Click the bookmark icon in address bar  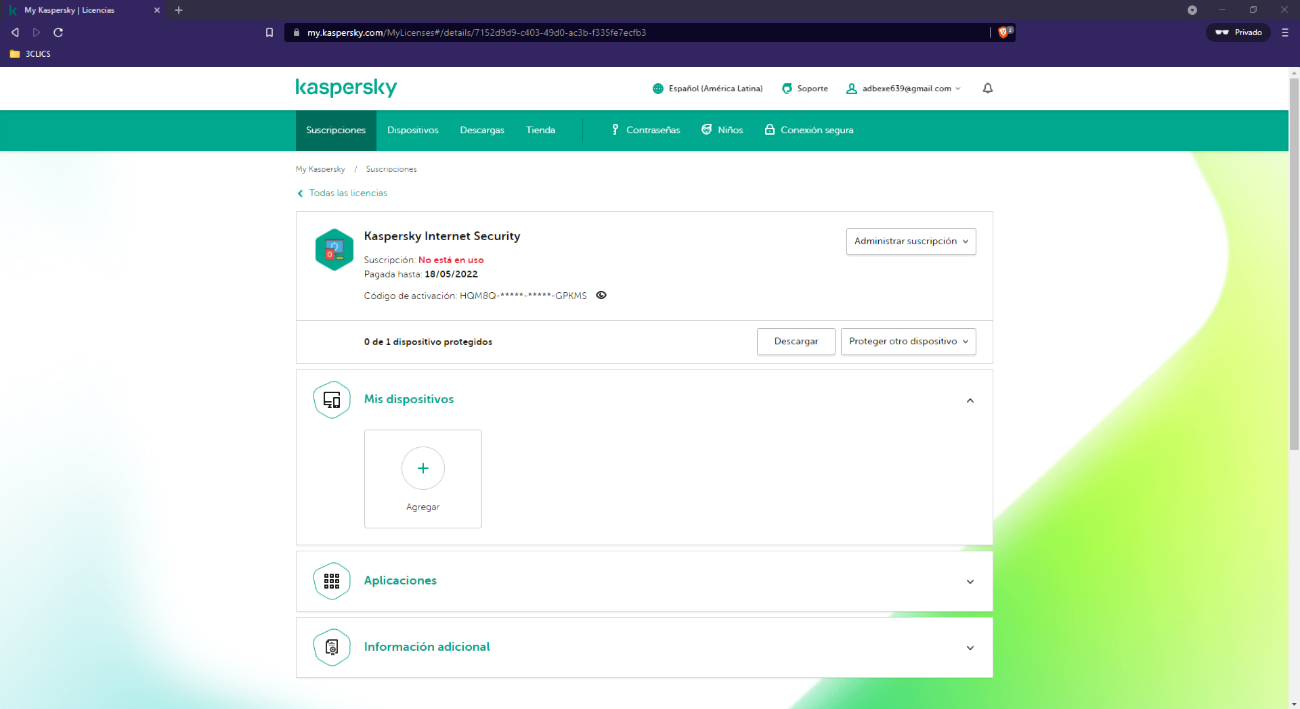point(269,32)
